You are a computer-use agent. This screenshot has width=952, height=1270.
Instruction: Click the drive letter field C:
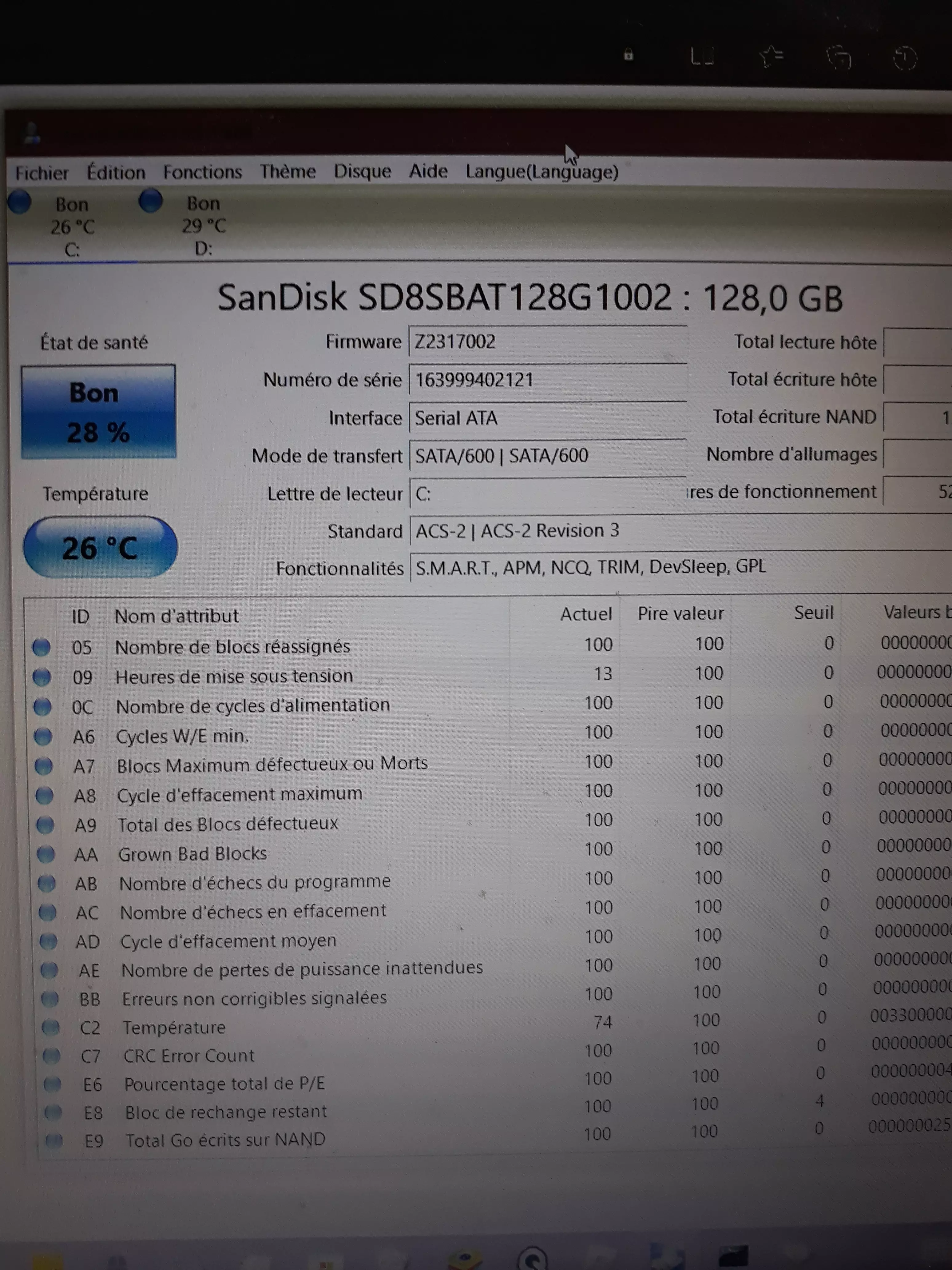547,493
